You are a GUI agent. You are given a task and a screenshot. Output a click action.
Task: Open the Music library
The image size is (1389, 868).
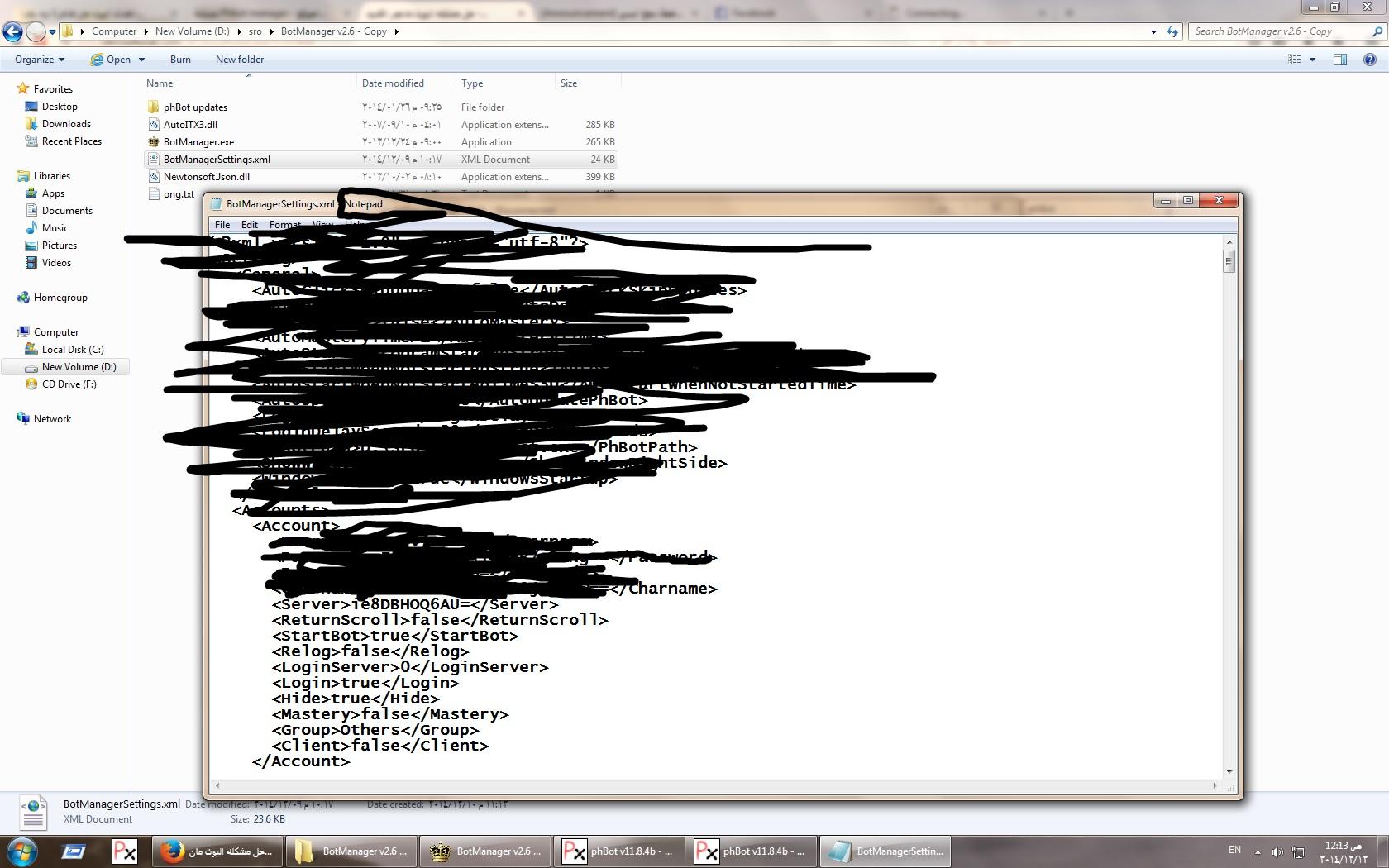55,228
